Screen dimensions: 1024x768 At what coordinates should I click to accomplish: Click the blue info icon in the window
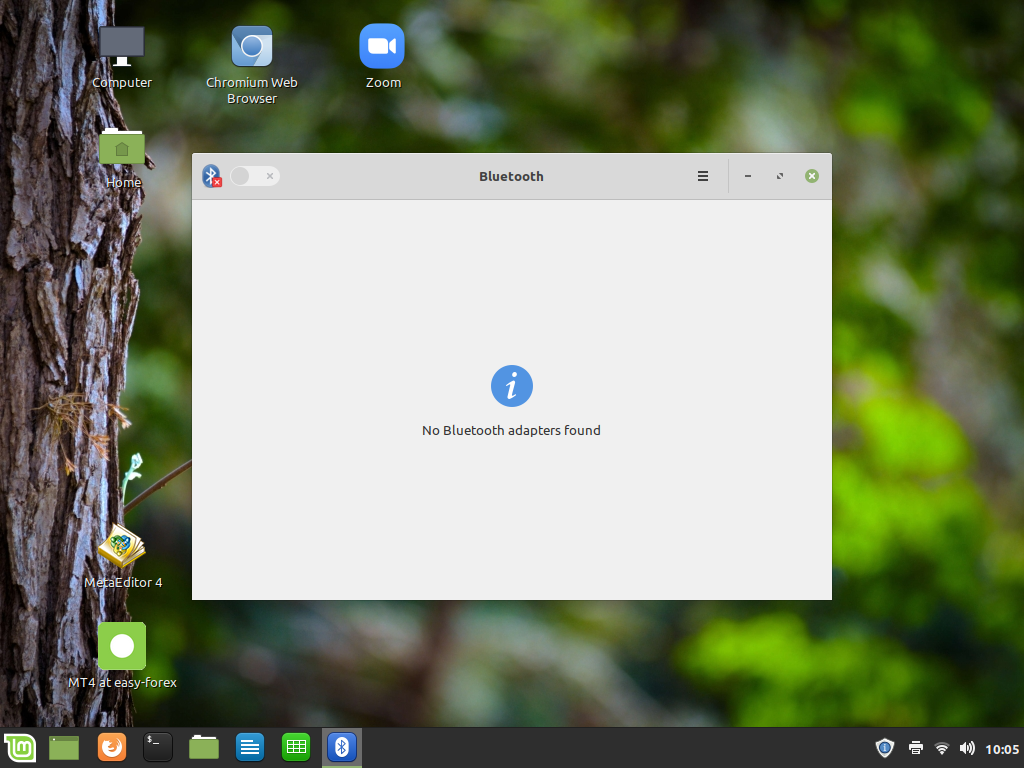511,386
